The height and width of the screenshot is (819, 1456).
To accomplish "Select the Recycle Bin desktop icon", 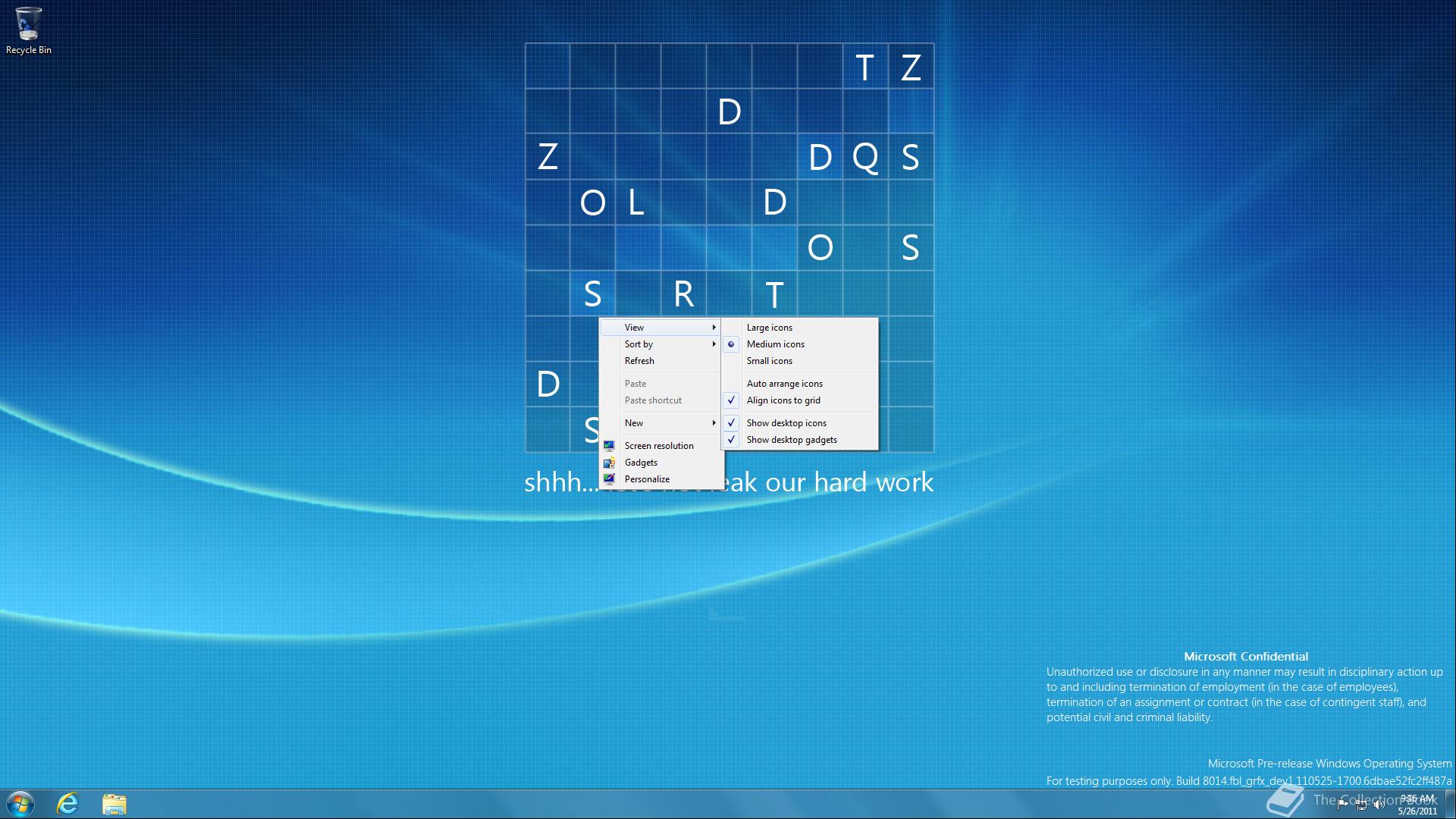I will 29,31.
